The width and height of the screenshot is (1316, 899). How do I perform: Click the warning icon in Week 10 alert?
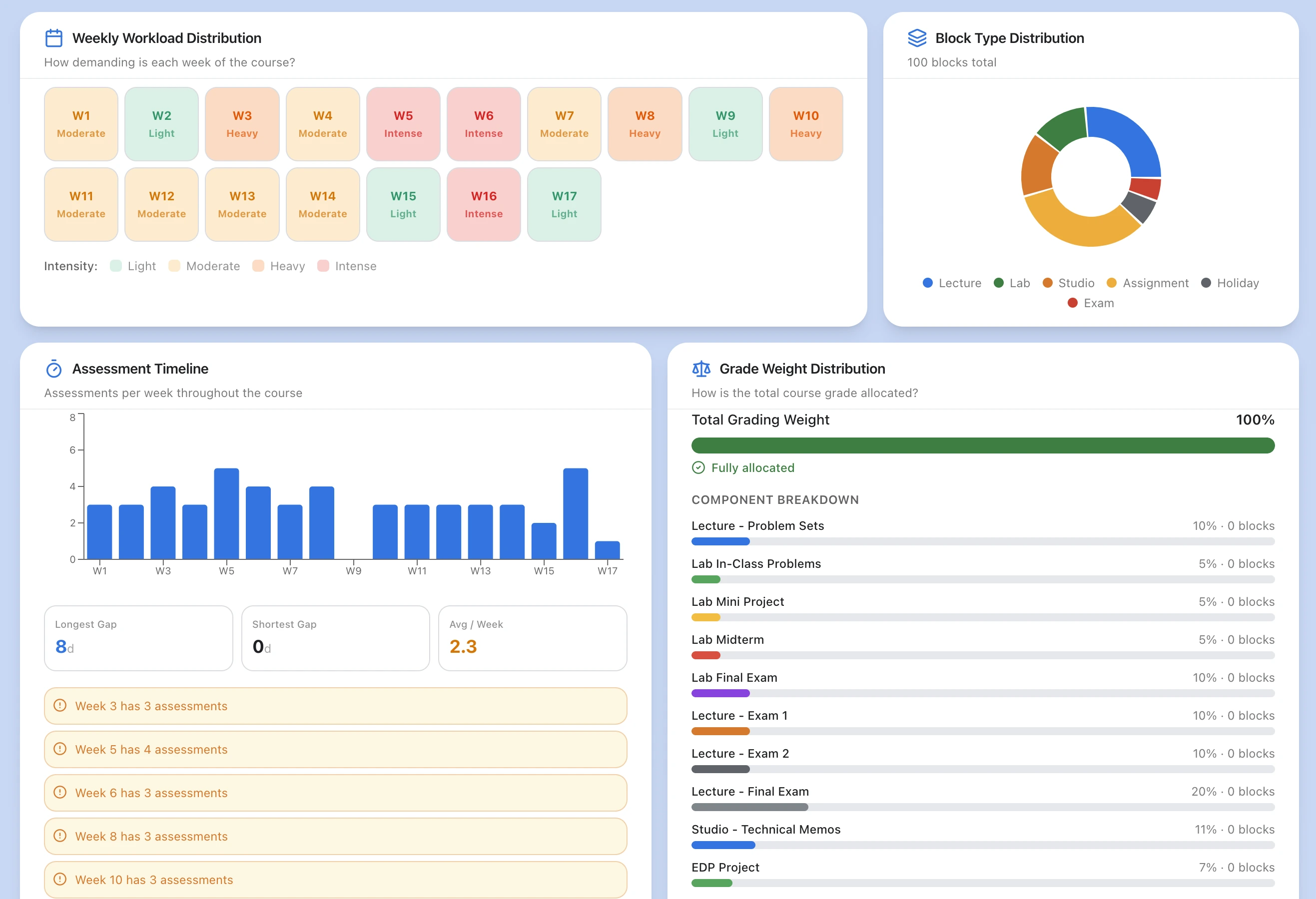click(x=60, y=879)
